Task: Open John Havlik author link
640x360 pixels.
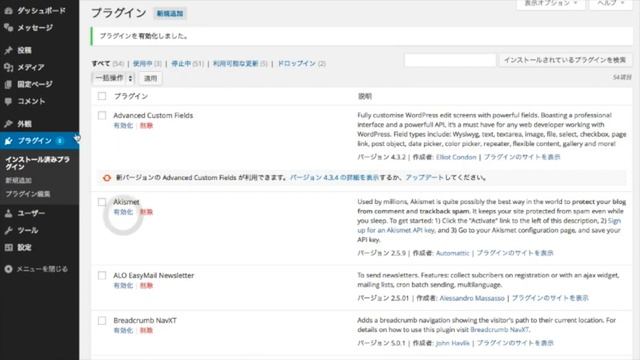Action: 453,343
